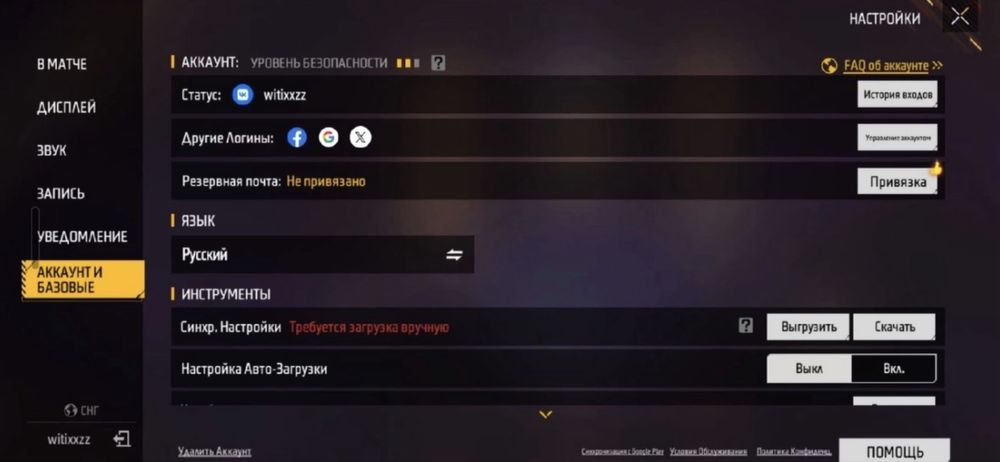Screen dimensions: 1000x462
Task: Switch to the В матче tab
Action: pyautogui.click(x=62, y=64)
